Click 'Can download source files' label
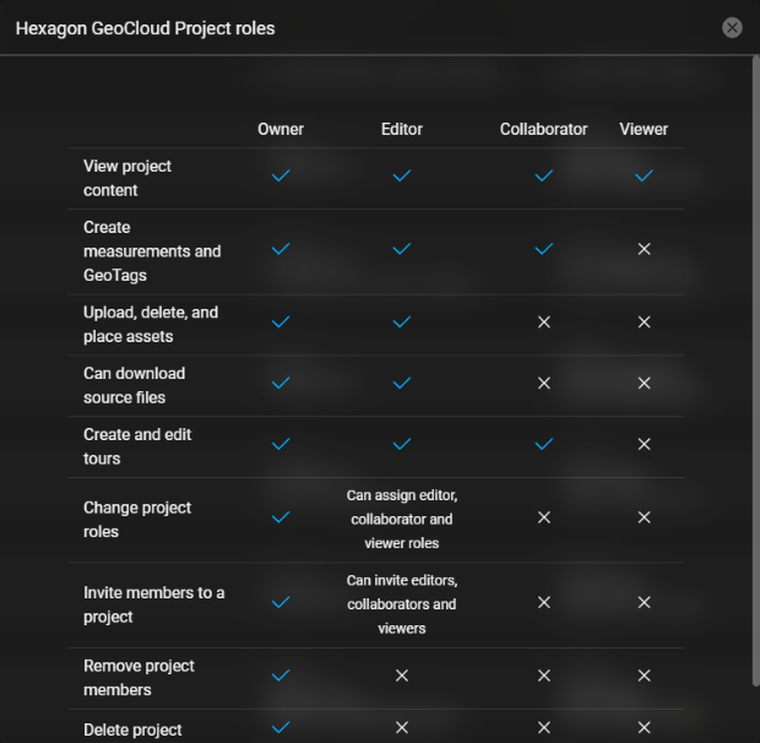Image resolution: width=760 pixels, height=743 pixels. coord(134,385)
